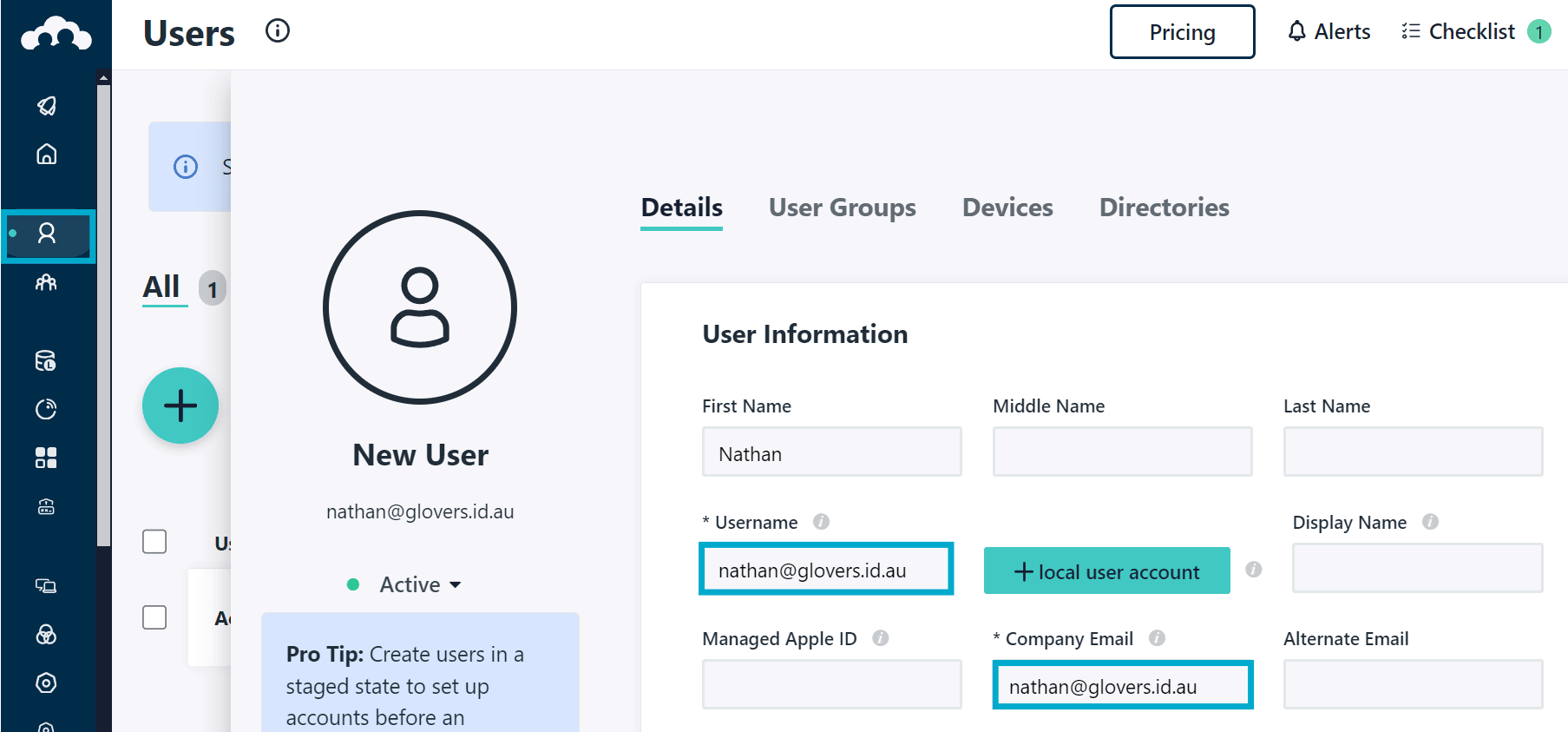Toggle the select-all users checkbox
The width and height of the screenshot is (1568, 732).
[x=154, y=542]
